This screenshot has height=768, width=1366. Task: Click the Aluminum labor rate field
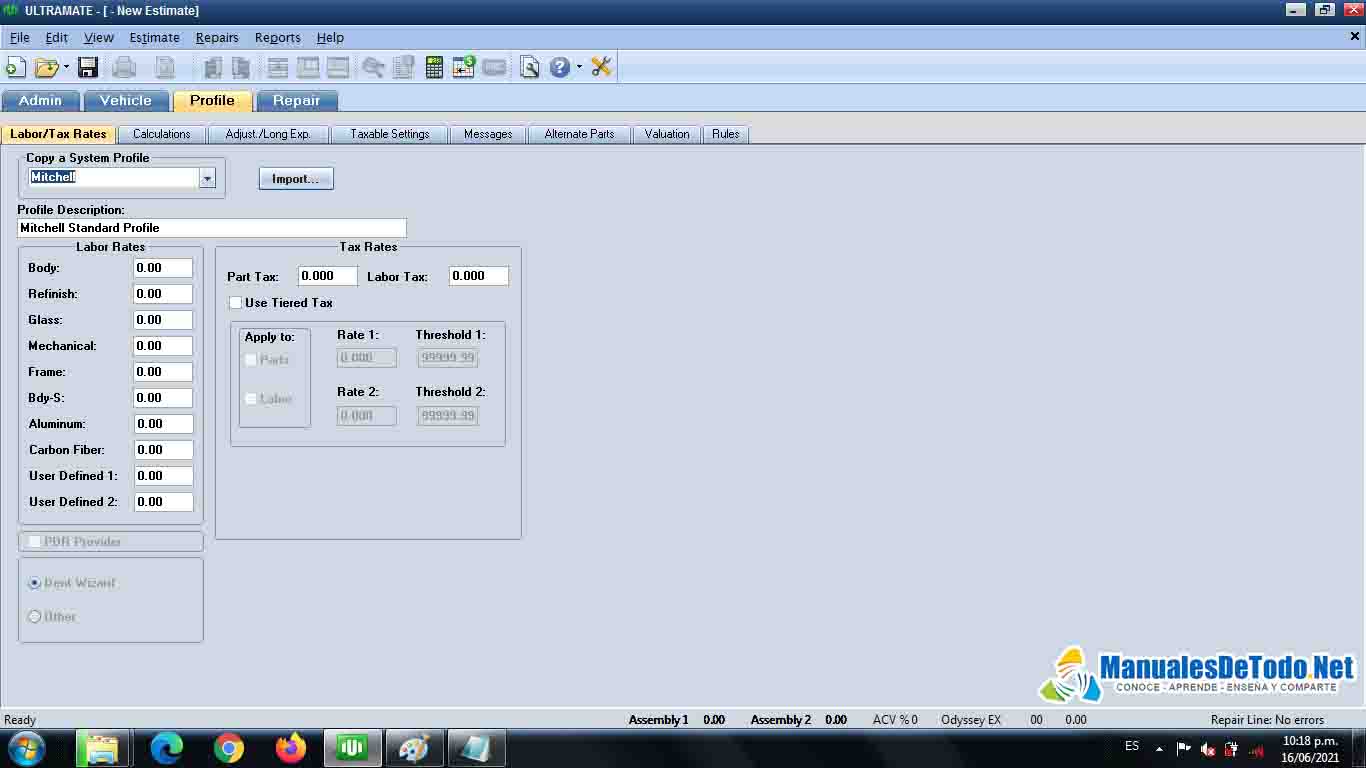163,424
